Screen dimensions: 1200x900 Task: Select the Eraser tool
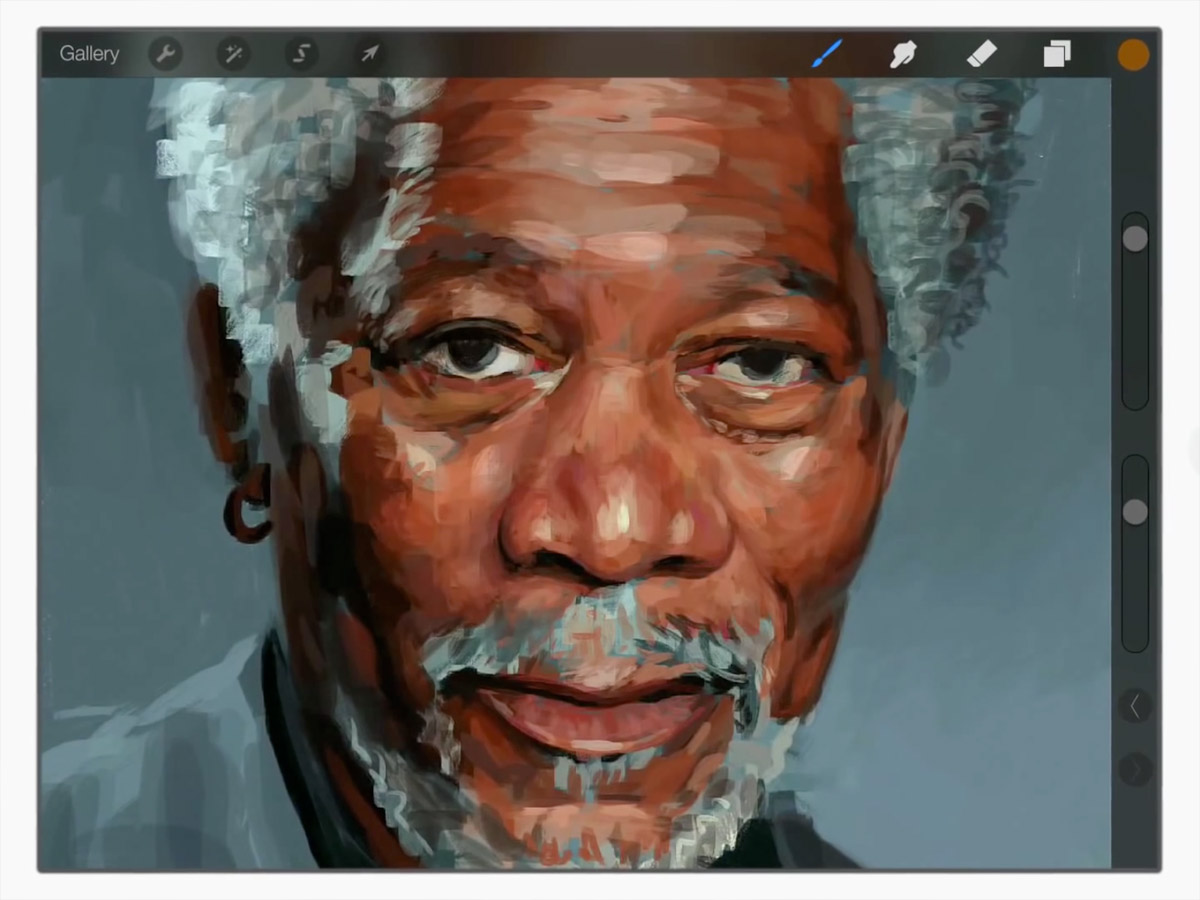982,54
